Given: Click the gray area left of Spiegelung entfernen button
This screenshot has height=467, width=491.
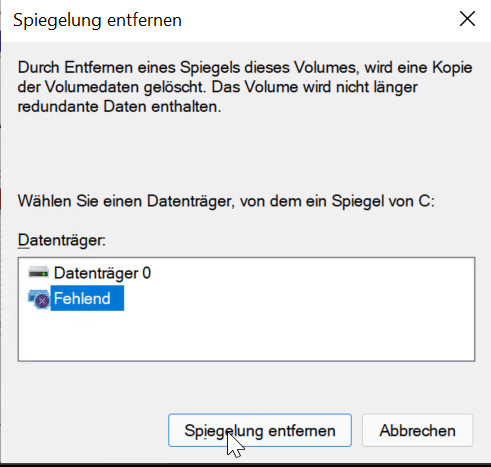Looking at the screenshot, I should [87, 430].
